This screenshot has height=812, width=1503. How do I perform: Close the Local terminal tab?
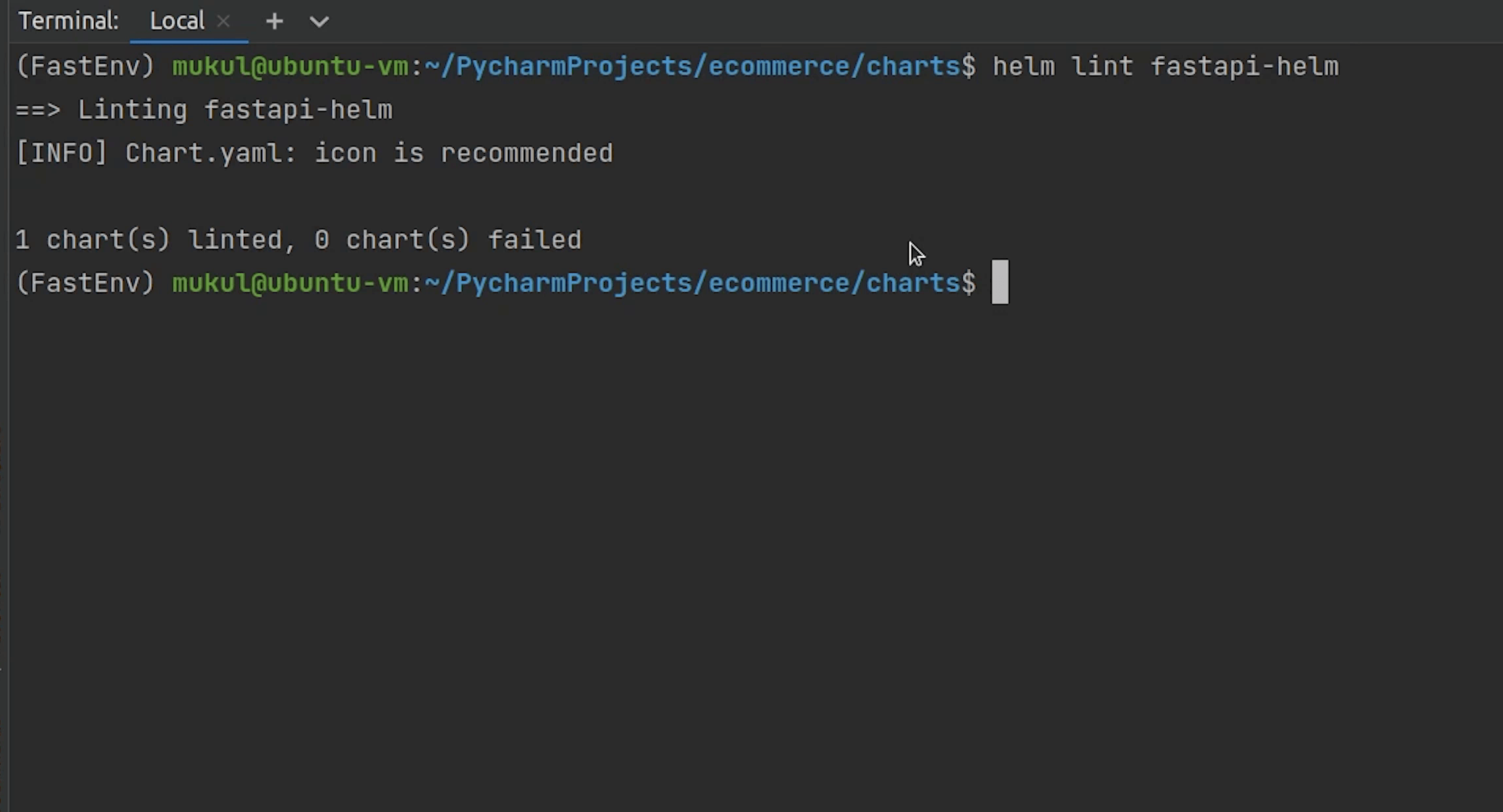click(x=223, y=22)
